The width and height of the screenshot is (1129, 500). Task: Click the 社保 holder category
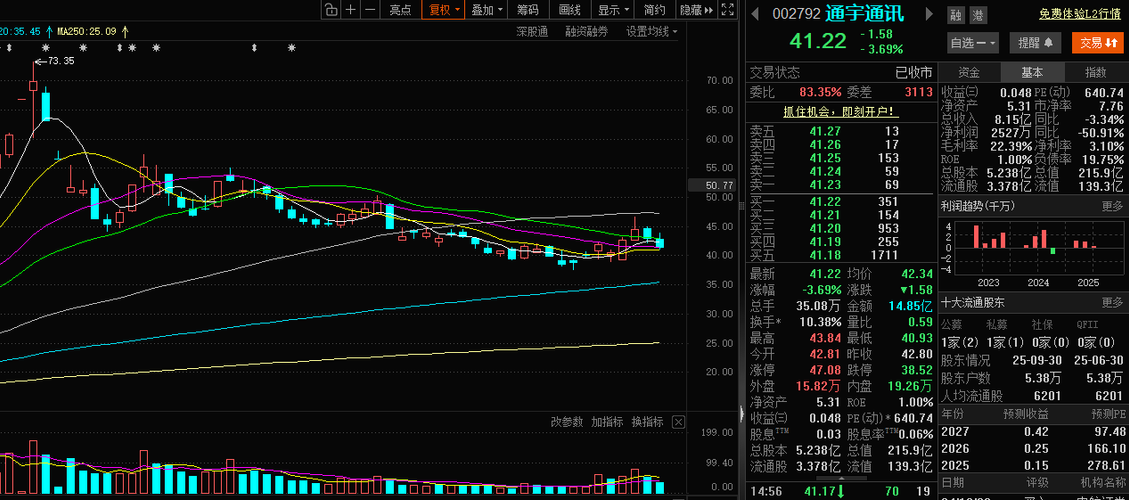pyautogui.click(x=1042, y=324)
